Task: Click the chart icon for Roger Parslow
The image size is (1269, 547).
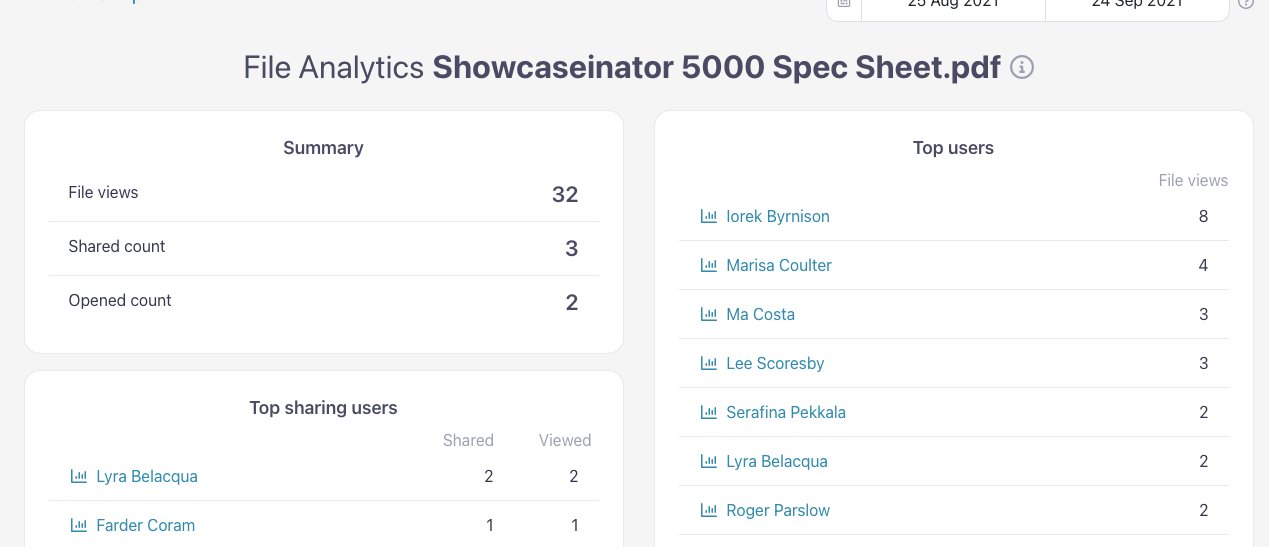Action: [709, 510]
